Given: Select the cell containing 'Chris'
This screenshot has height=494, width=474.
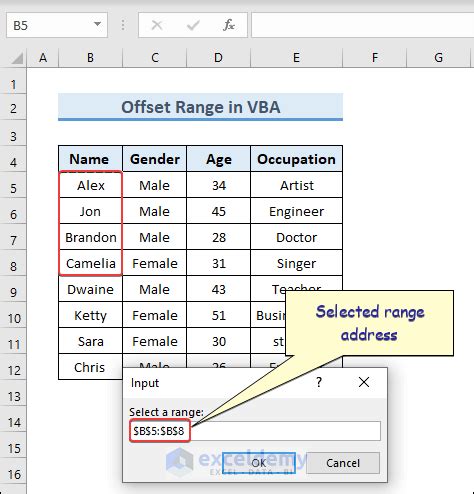Looking at the screenshot, I should click(90, 367).
